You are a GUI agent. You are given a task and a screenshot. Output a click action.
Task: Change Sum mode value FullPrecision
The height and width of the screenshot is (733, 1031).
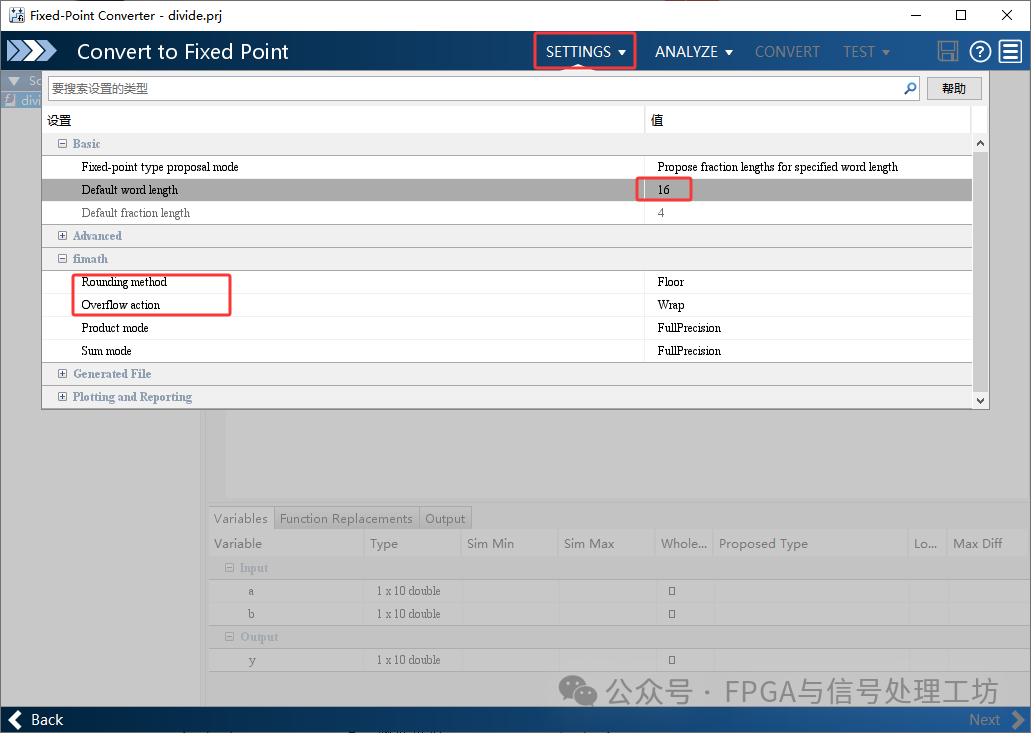[807, 350]
